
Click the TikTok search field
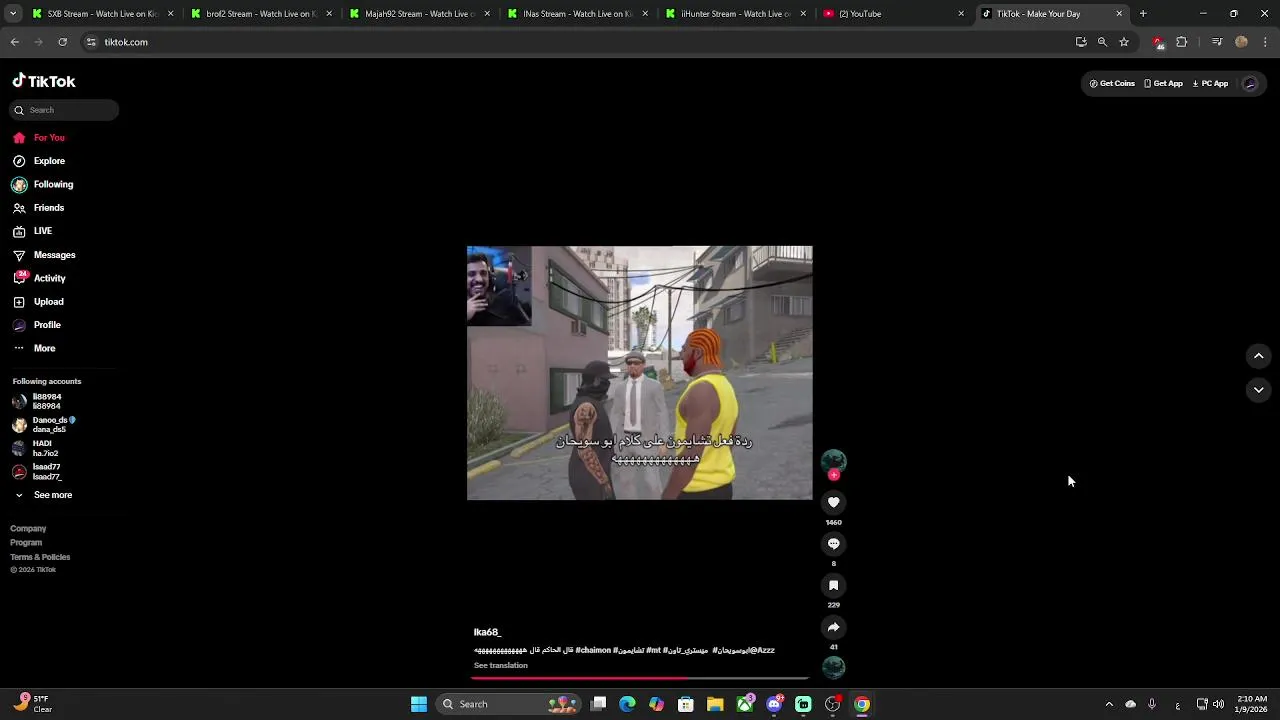click(x=65, y=110)
